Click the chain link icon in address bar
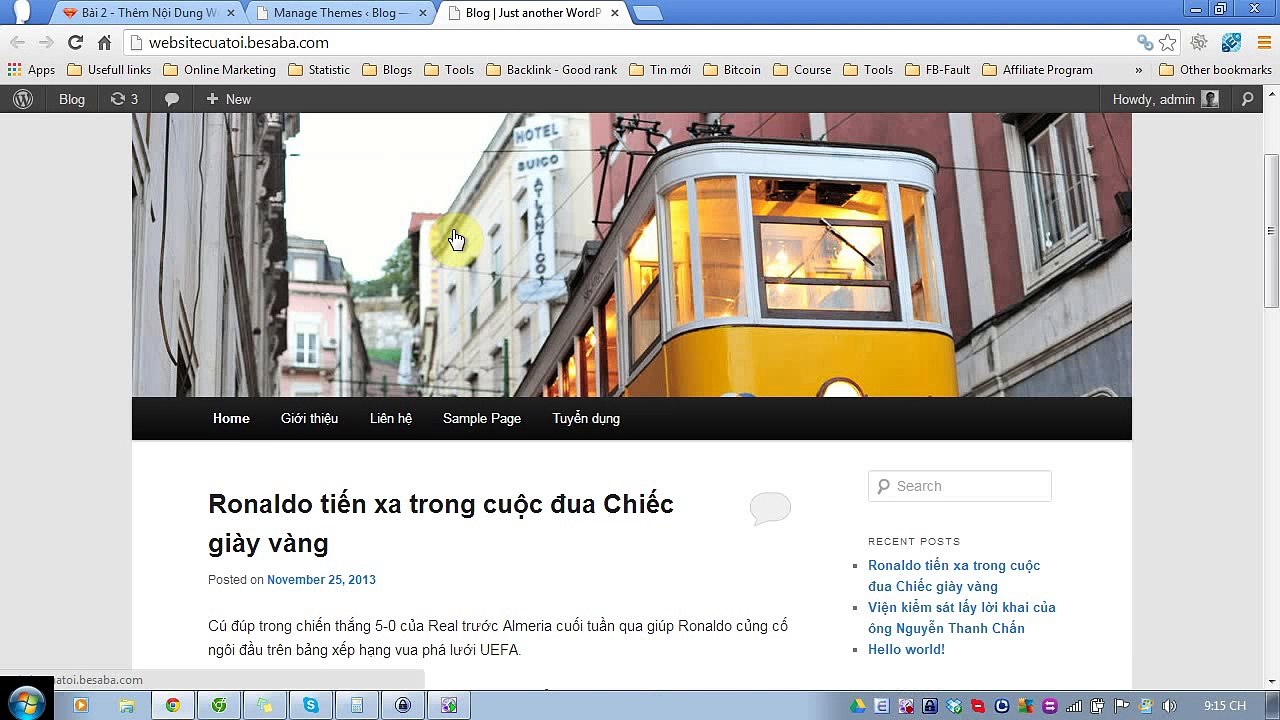This screenshot has width=1280, height=720. 1145,42
